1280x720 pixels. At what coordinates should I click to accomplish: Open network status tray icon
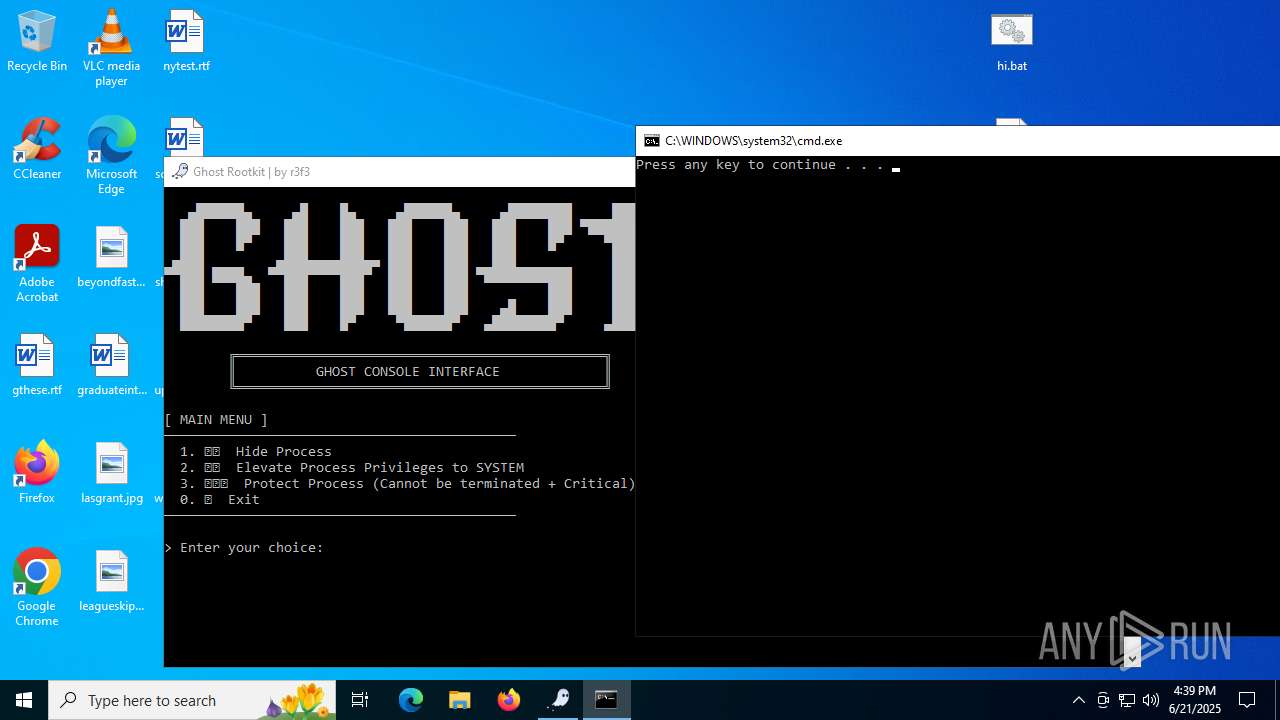[1127, 700]
